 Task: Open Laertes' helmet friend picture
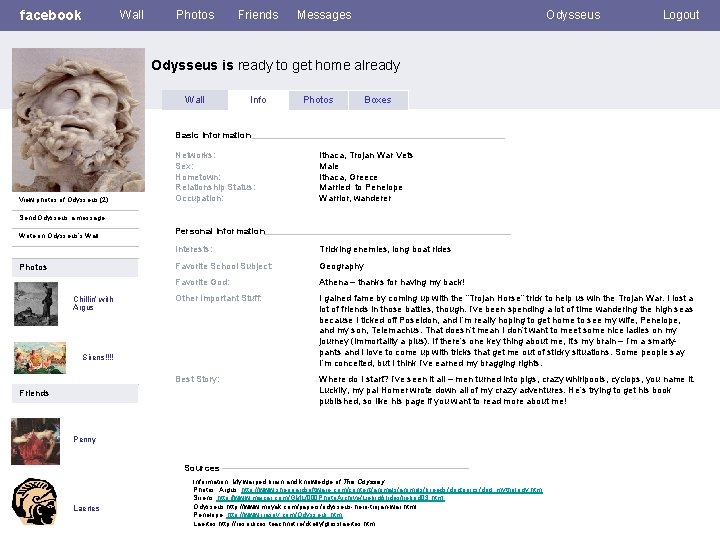[x=34, y=501]
